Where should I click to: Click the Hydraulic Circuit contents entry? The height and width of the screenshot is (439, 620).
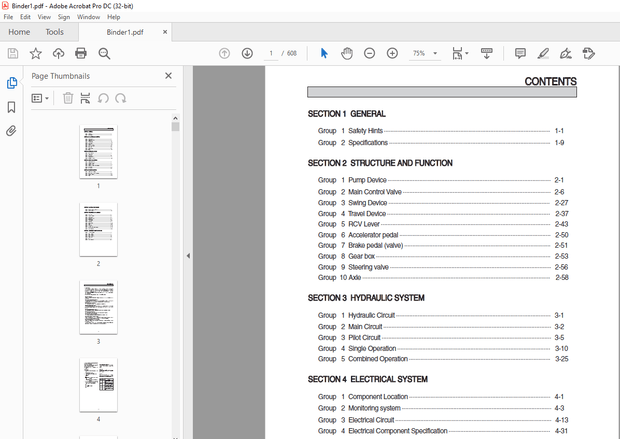[371, 315]
